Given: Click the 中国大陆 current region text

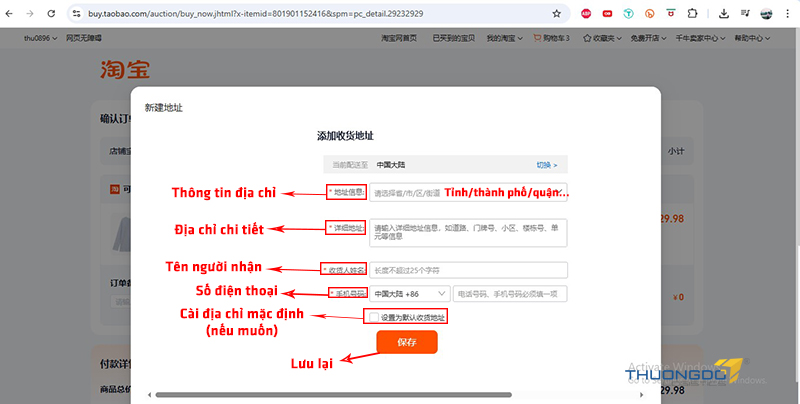Looking at the screenshot, I should coord(391,165).
